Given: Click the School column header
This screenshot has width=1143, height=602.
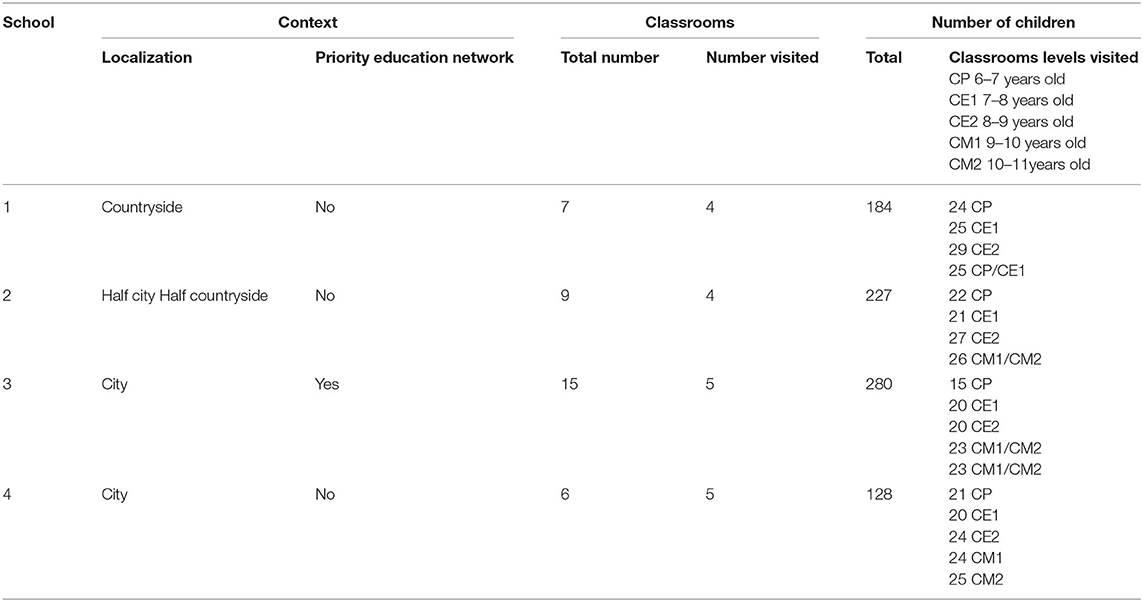Looking at the screenshot, I should pos(28,23).
